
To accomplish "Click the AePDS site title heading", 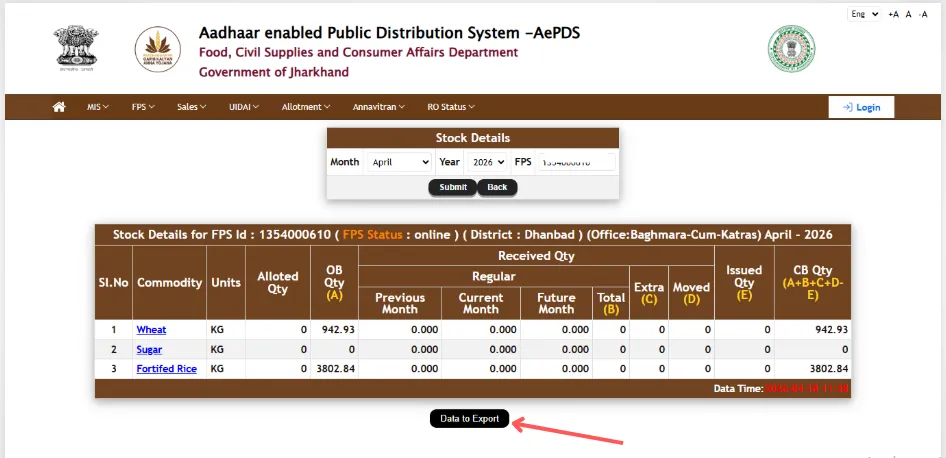I will pos(389,33).
